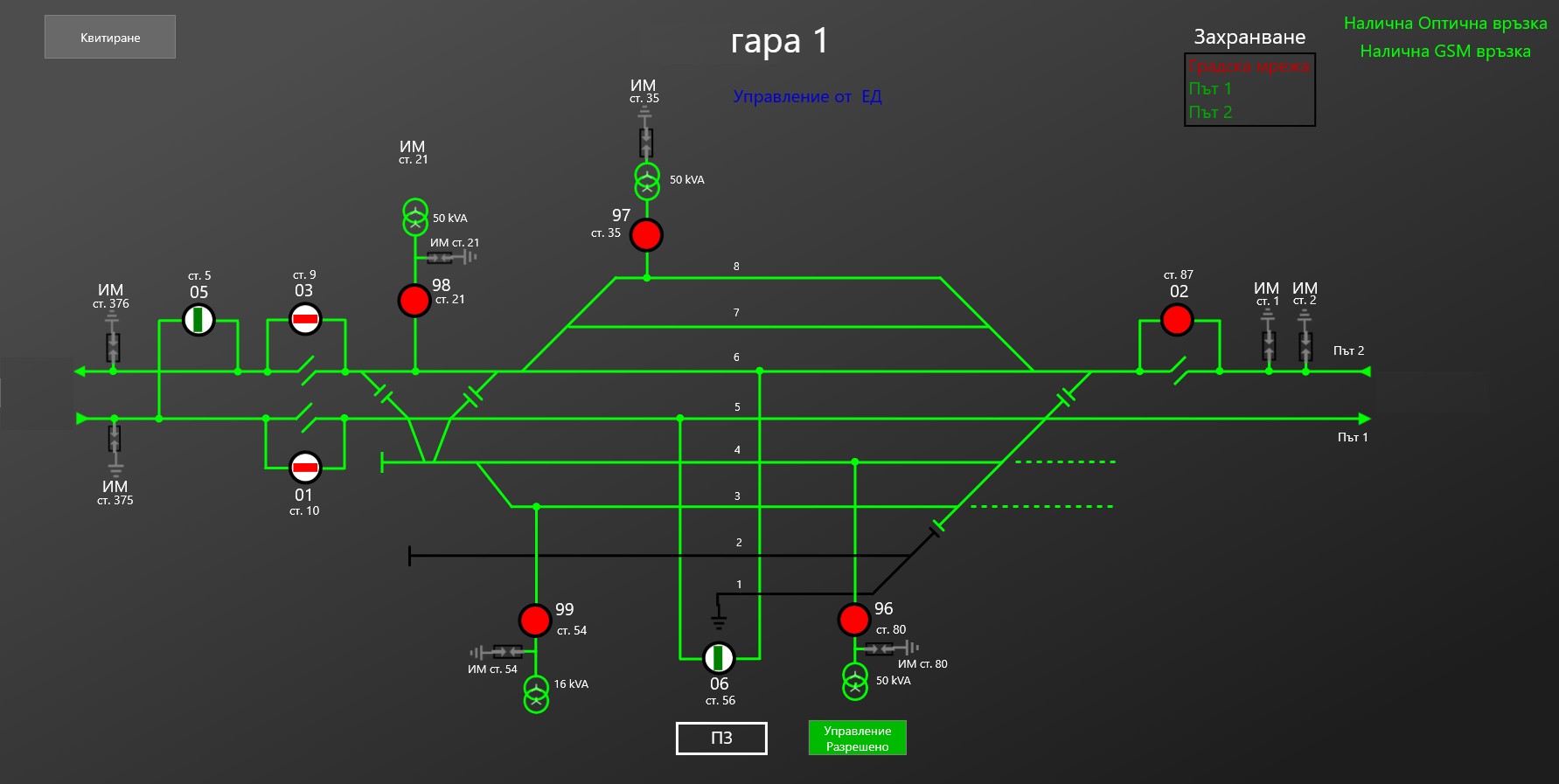Click the Квитиране acknowledge button
1559x784 pixels.
coord(110,38)
